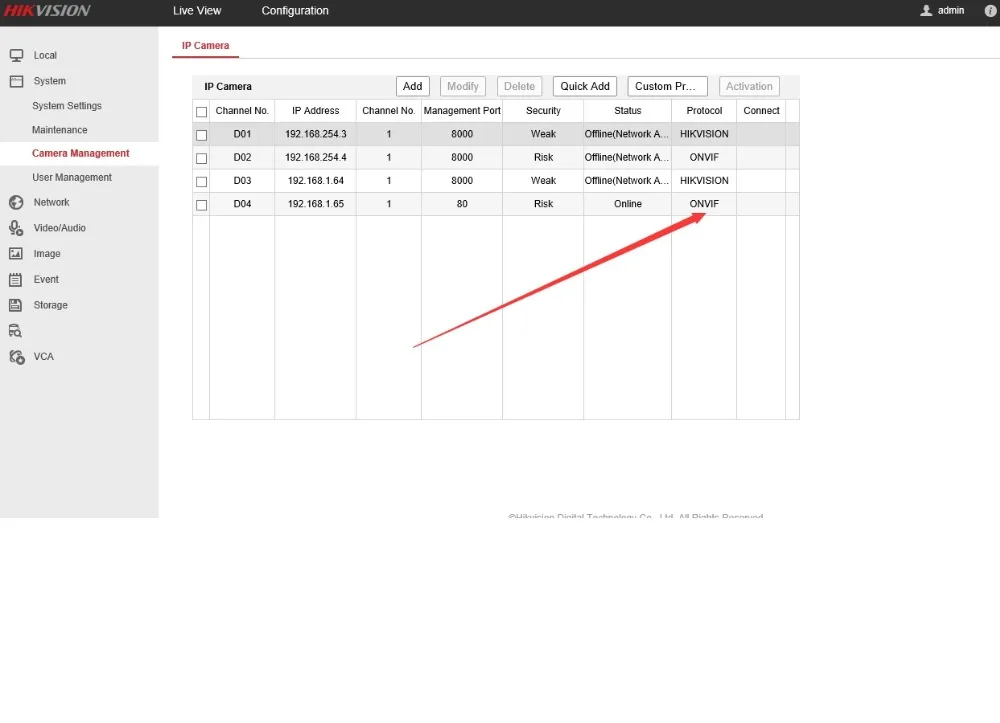Viewport: 1000px width, 723px height.
Task: Check the D03 camera row checkbox
Action: pyautogui.click(x=202, y=182)
